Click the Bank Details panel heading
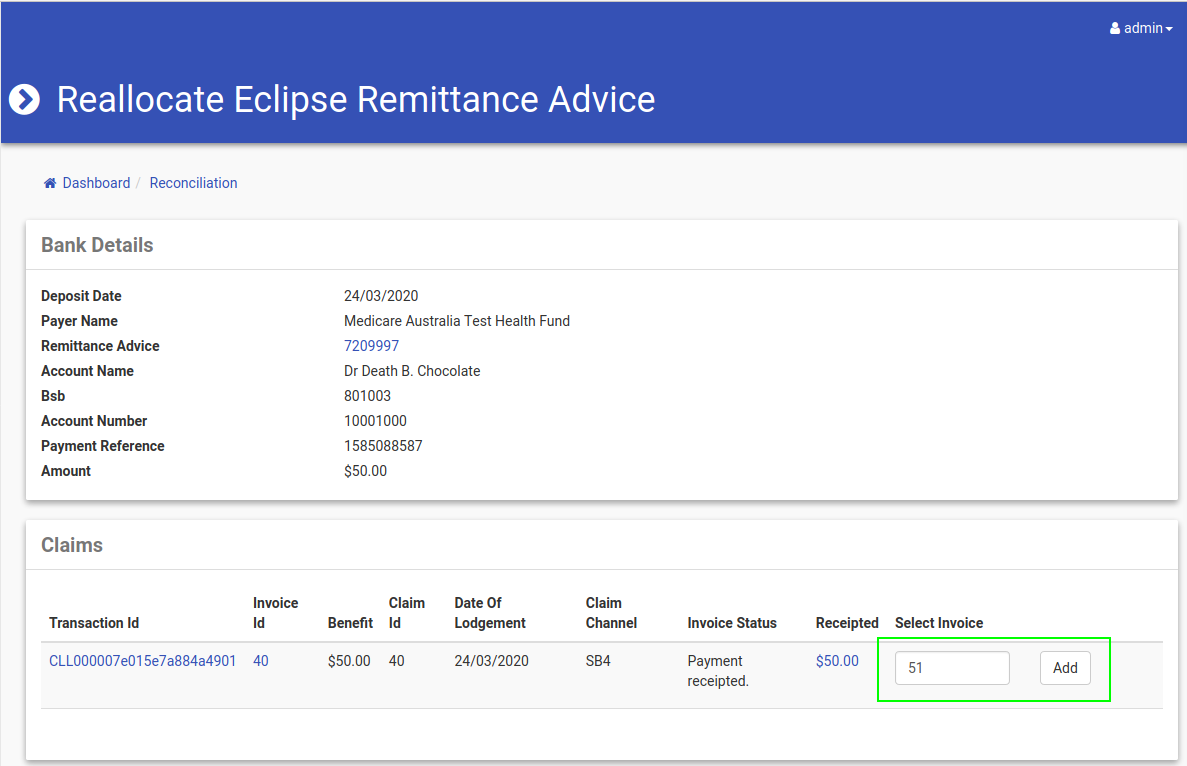1187x766 pixels. coord(97,245)
